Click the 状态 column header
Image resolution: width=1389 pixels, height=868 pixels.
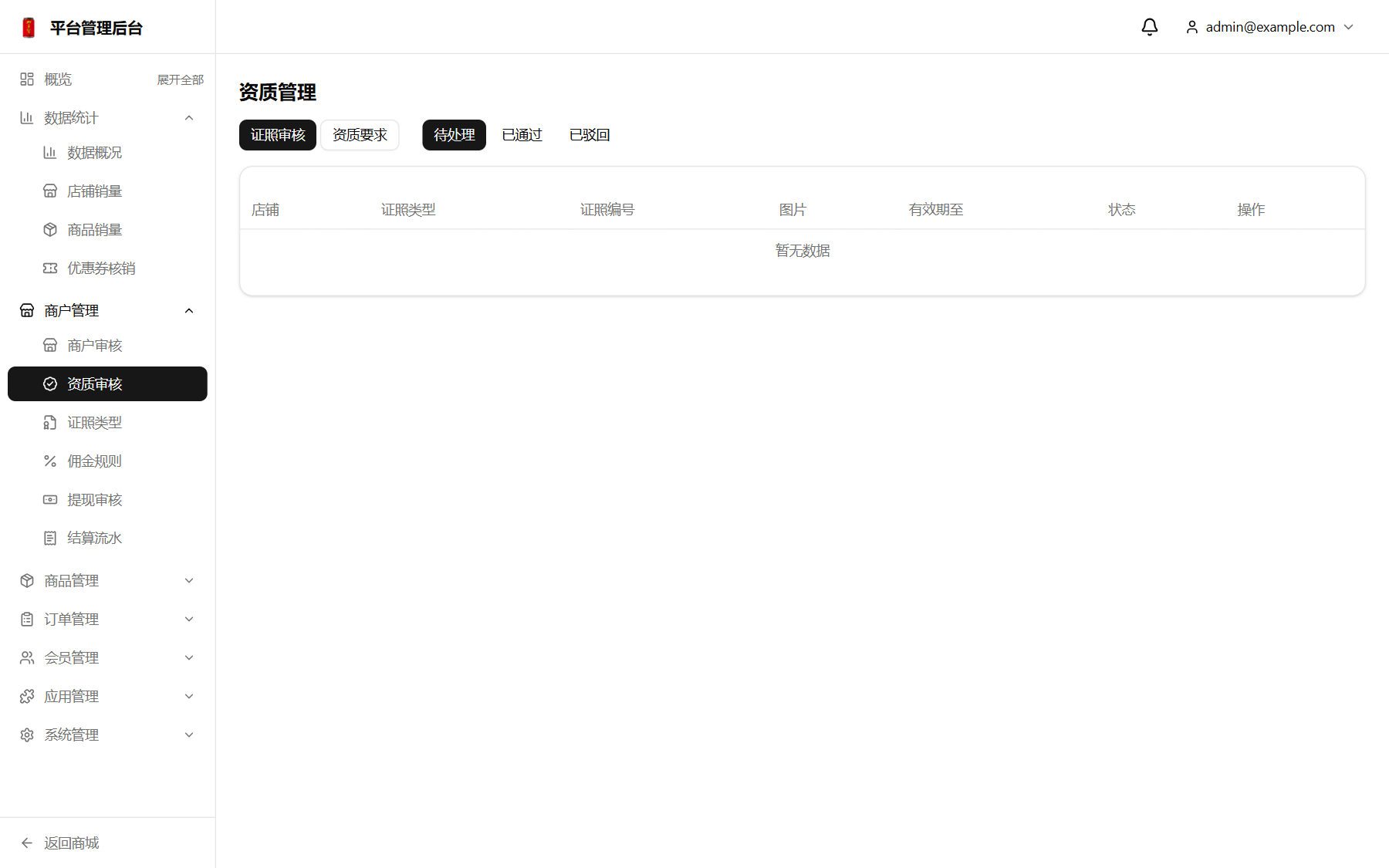coord(1122,209)
